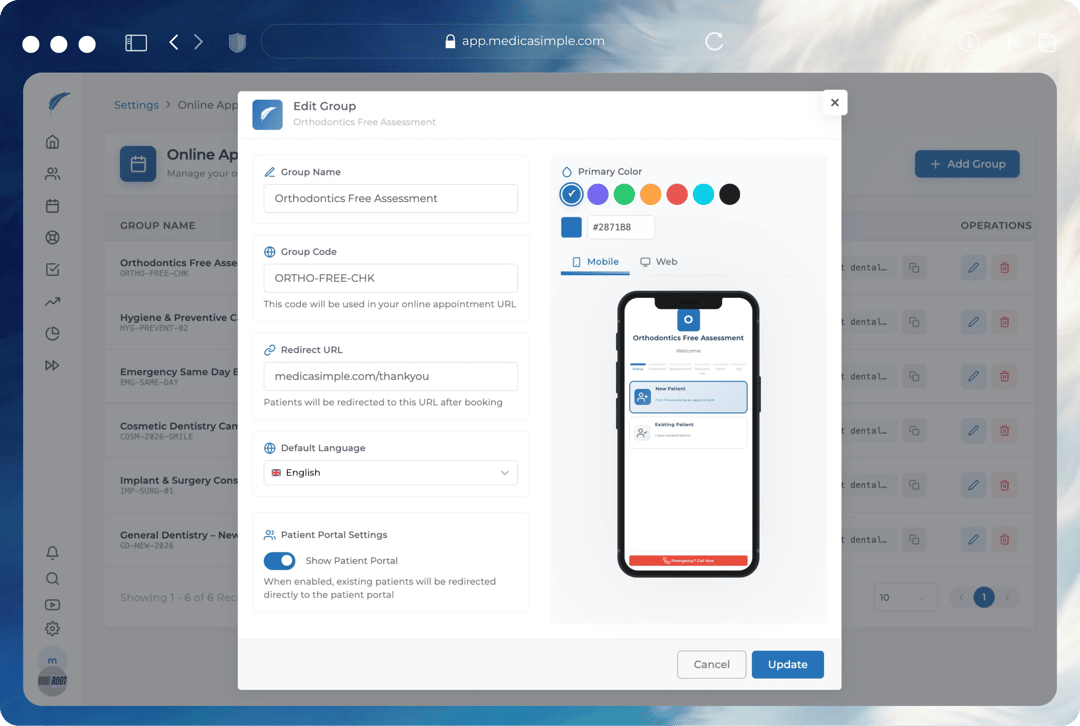Click the copy icon for Cosmetic Dentistry row
Viewport: 1080px width, 726px height.
(x=914, y=431)
